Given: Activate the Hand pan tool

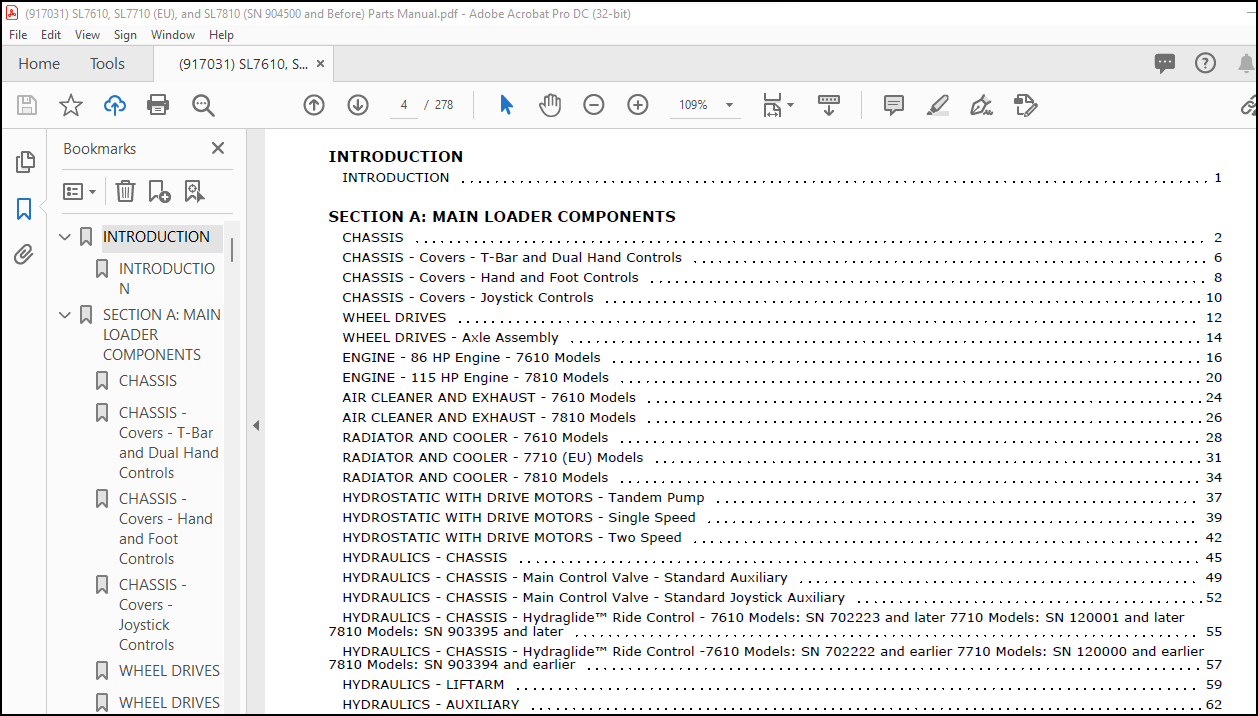Looking at the screenshot, I should (x=550, y=105).
